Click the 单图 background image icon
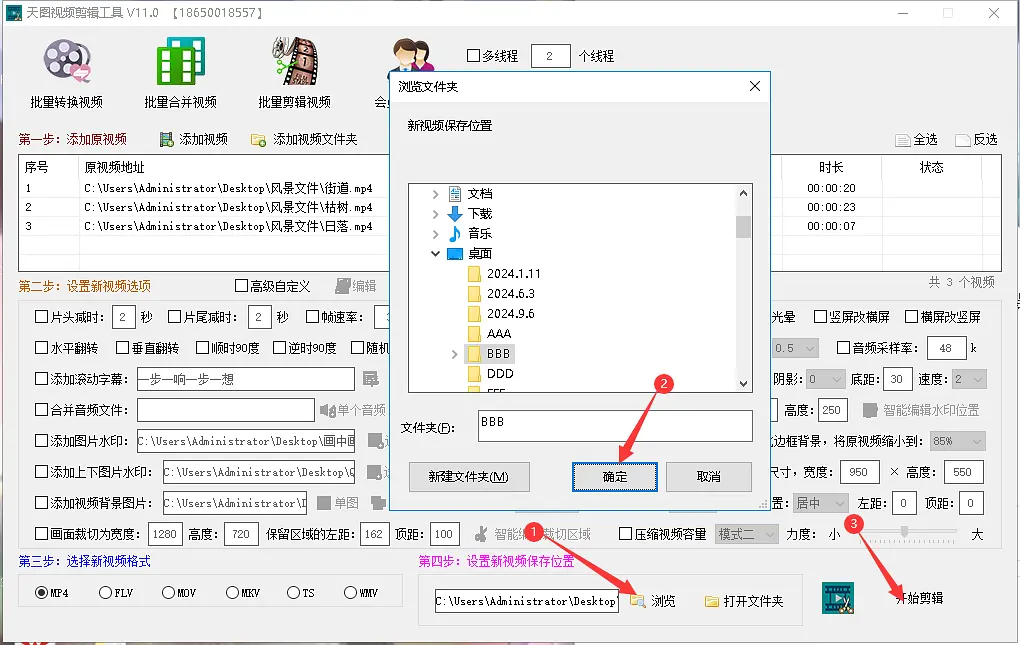 point(324,503)
